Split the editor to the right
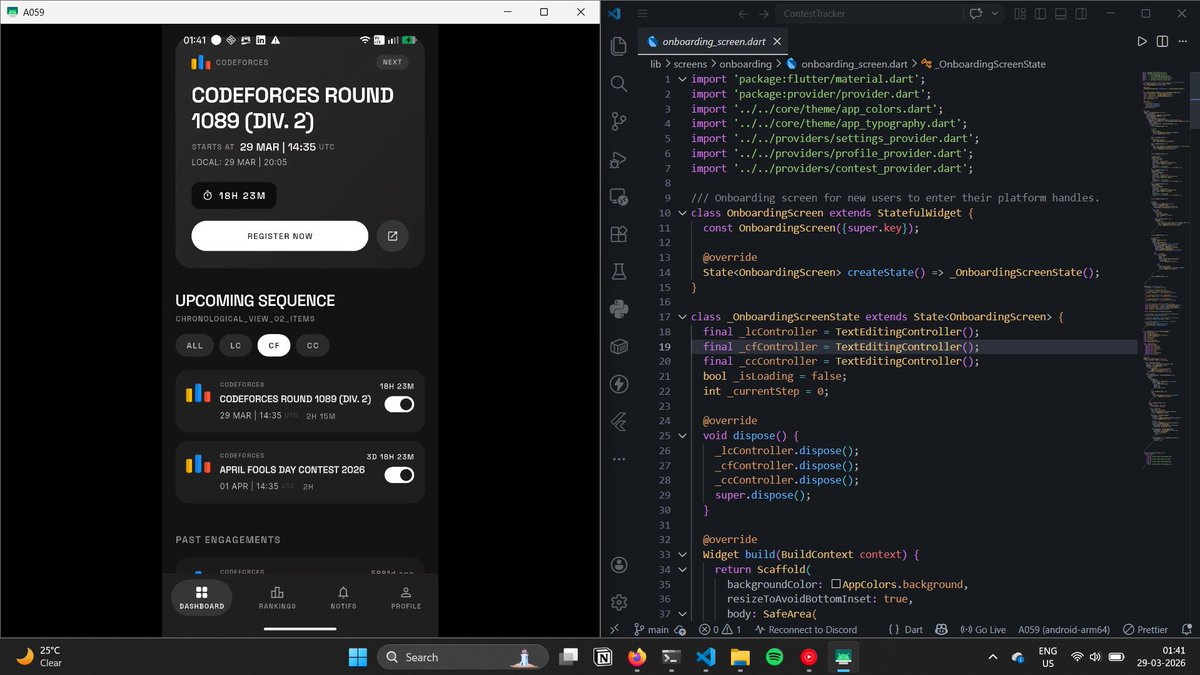This screenshot has height=675, width=1200. point(1162,41)
